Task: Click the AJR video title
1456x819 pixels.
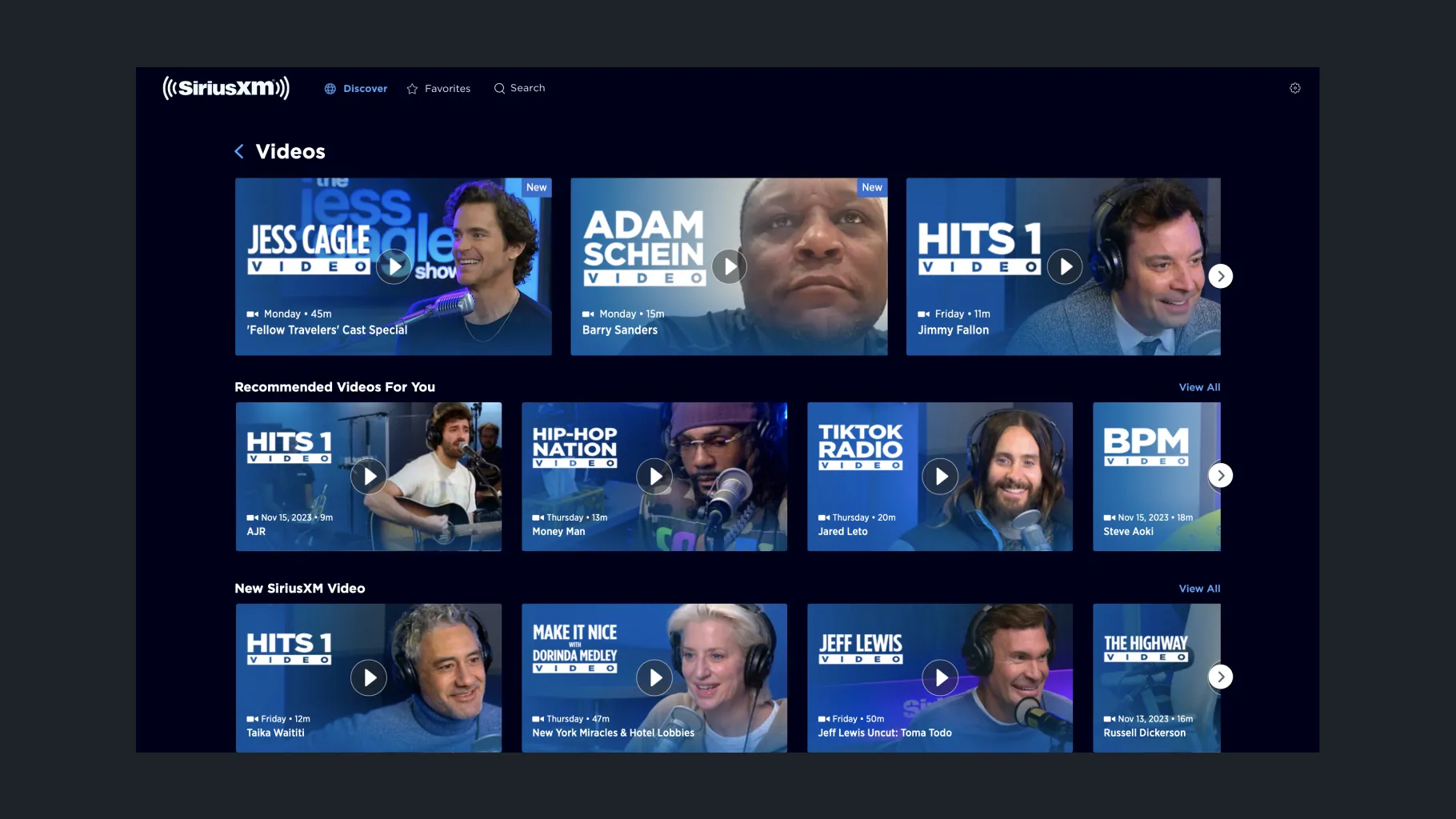Action: [256, 532]
